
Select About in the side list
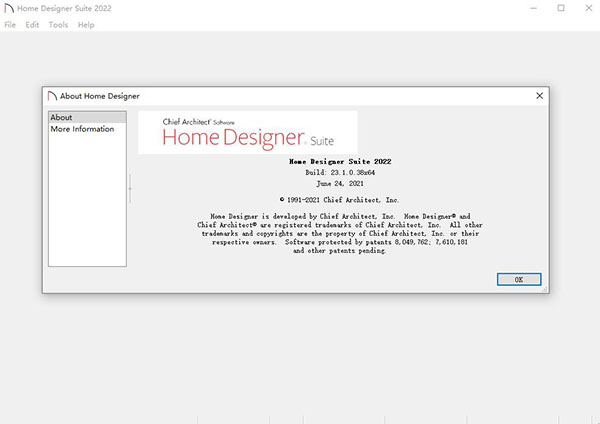tap(61, 118)
